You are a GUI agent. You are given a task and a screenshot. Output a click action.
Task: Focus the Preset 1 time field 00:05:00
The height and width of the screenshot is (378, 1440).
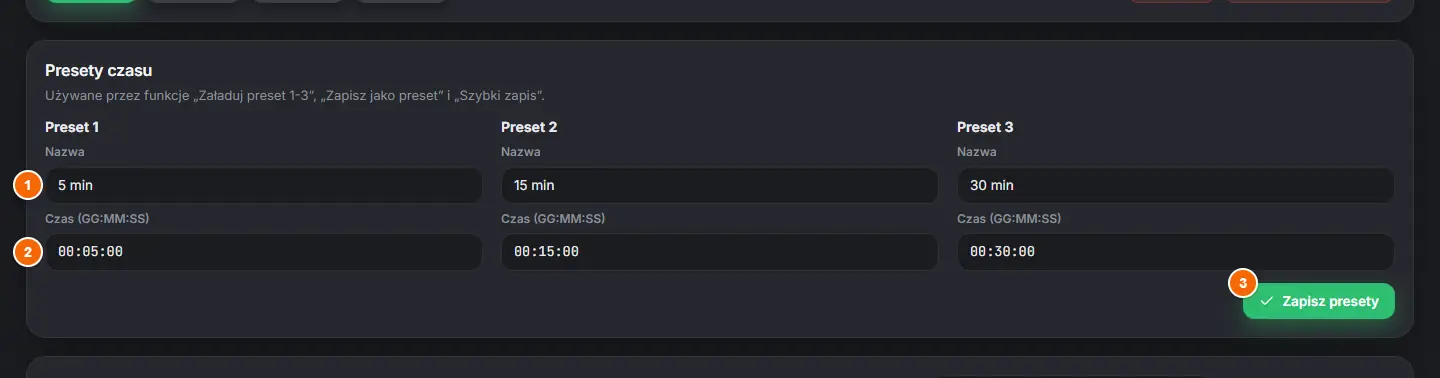pyautogui.click(x=264, y=252)
